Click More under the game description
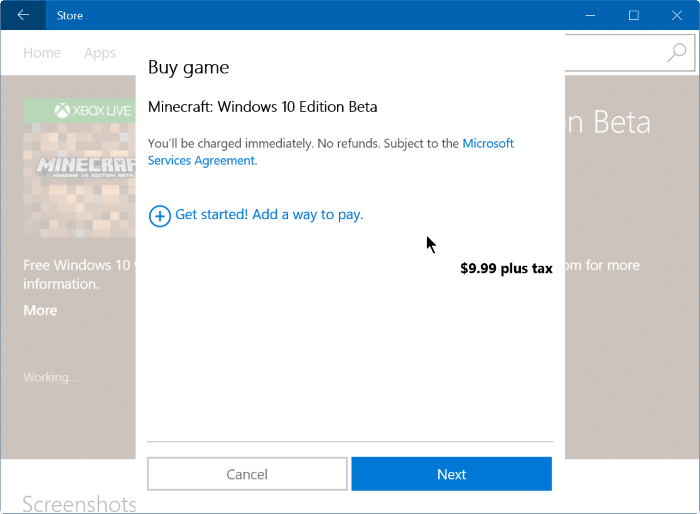 tap(40, 310)
